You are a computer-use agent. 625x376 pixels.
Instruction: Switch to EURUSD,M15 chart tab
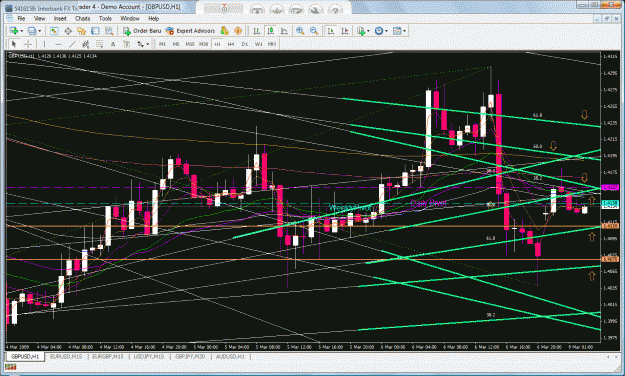pos(66,356)
